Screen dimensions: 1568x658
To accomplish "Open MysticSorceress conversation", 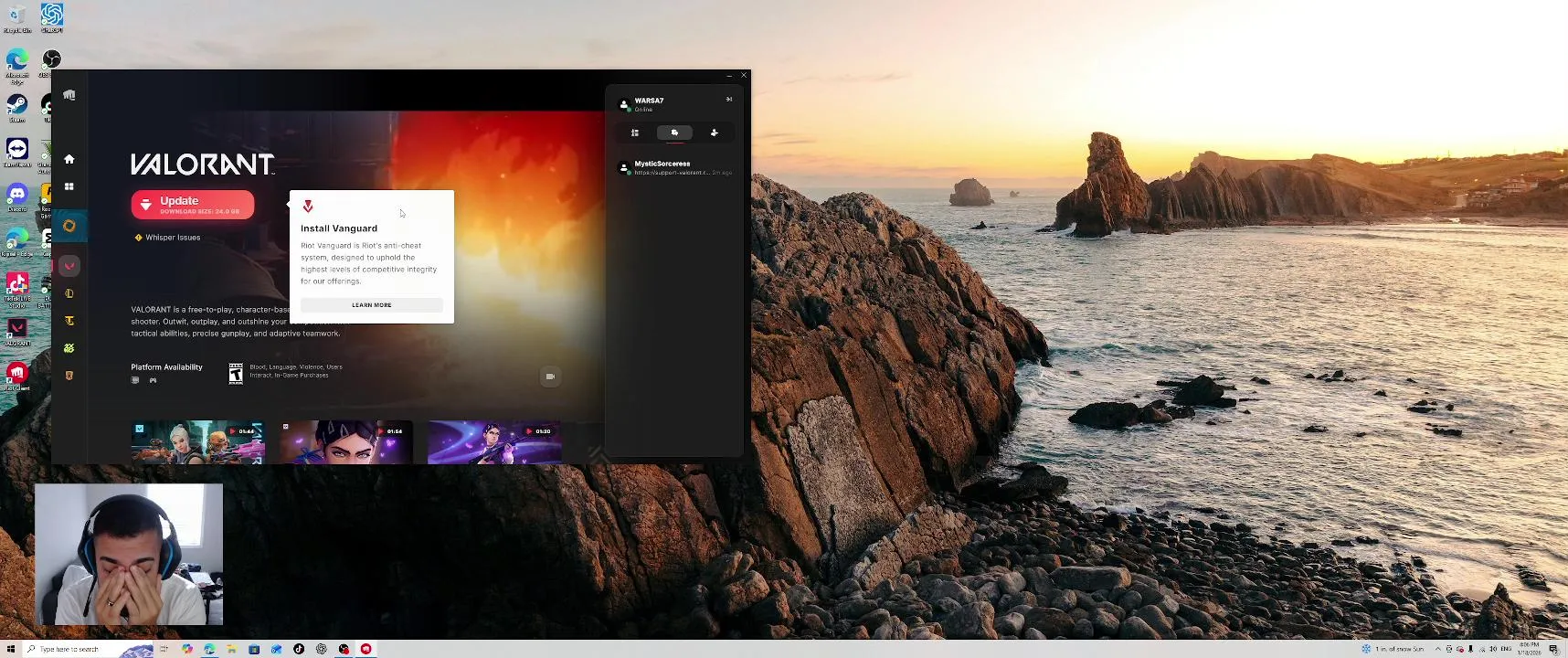I will point(675,167).
